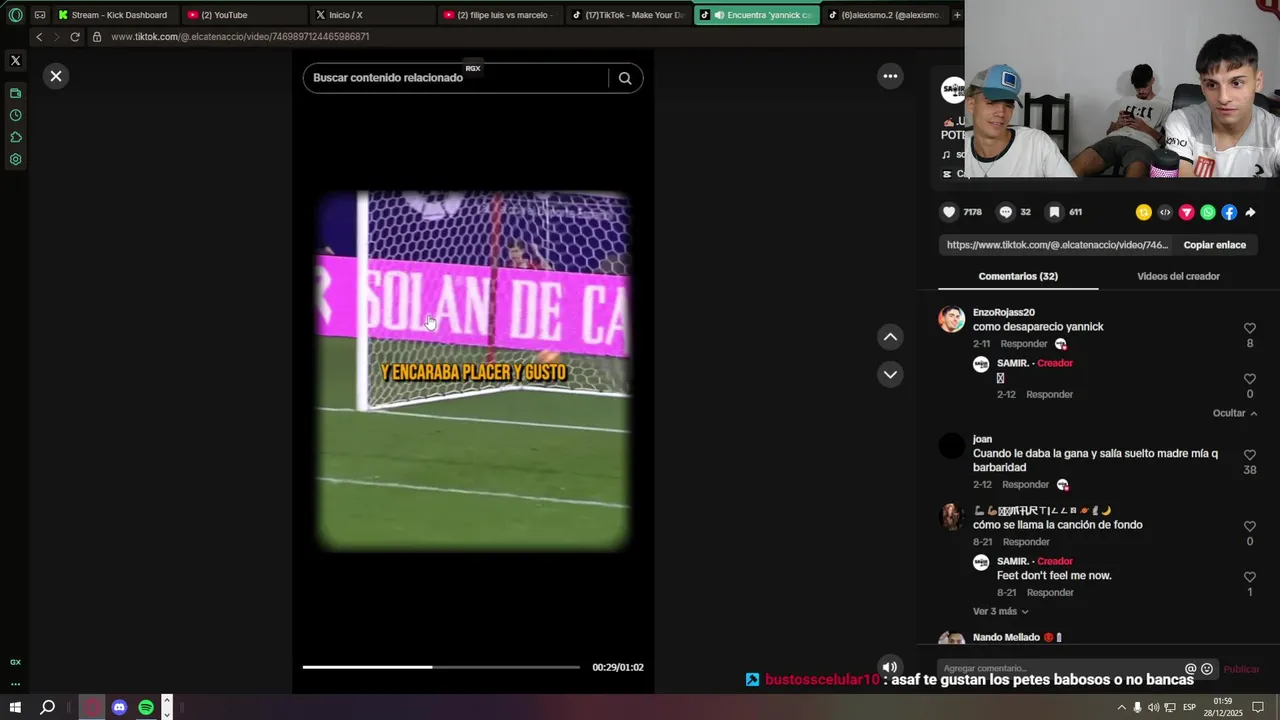1280x720 pixels.
Task: Click the embed code icon
Action: [x=1165, y=212]
